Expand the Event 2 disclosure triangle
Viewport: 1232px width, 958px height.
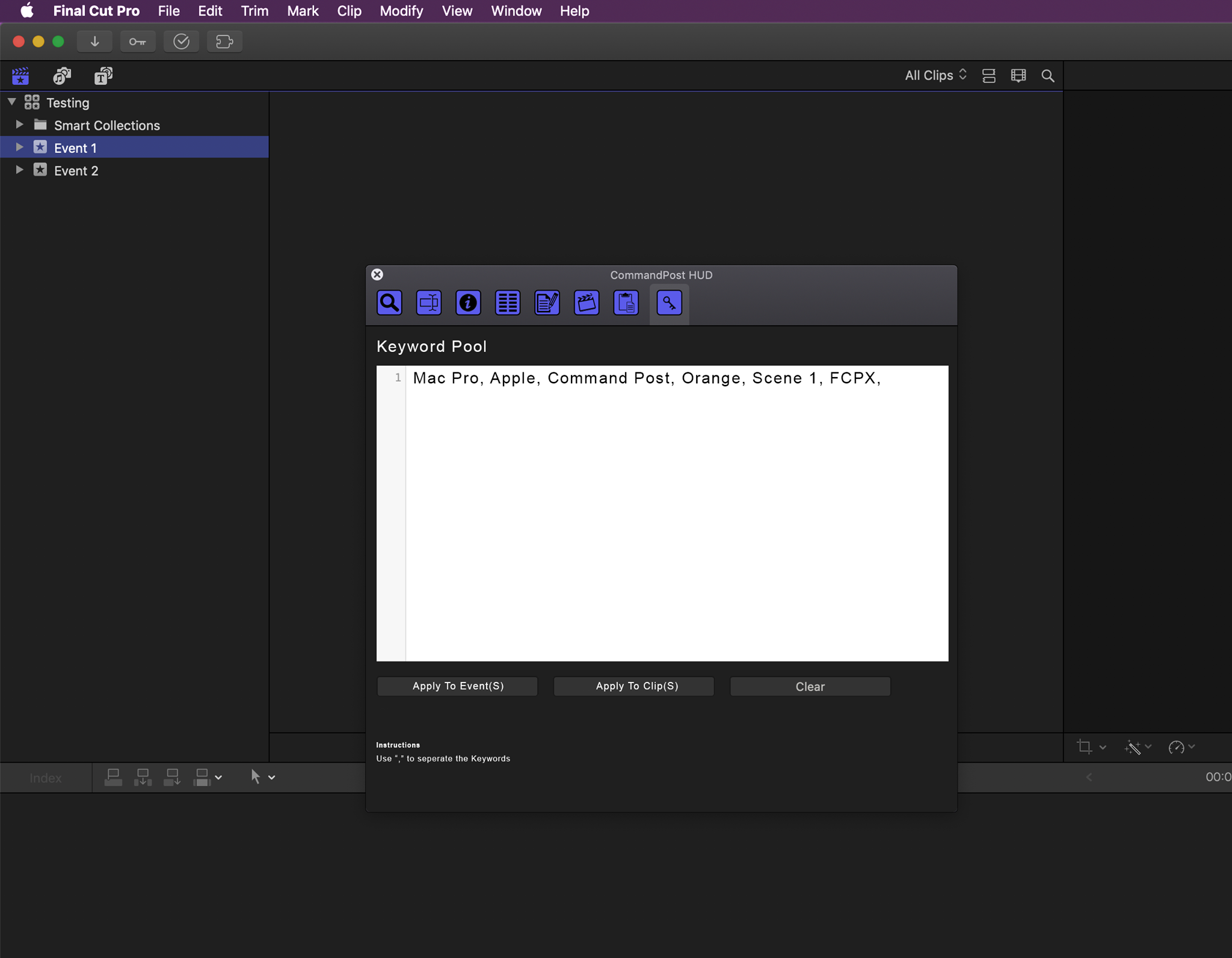coord(19,170)
